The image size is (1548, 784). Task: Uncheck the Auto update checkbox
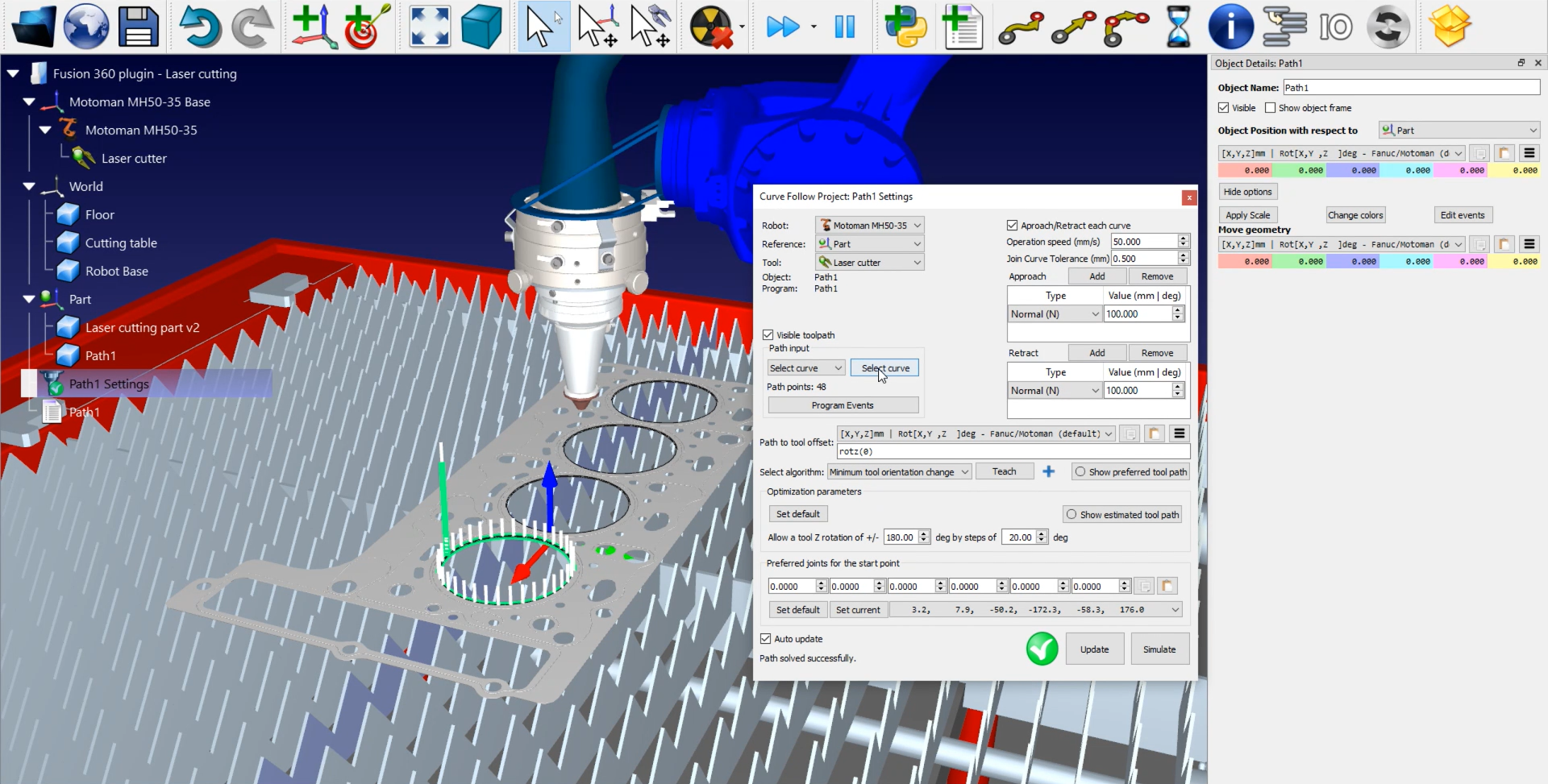coord(766,639)
